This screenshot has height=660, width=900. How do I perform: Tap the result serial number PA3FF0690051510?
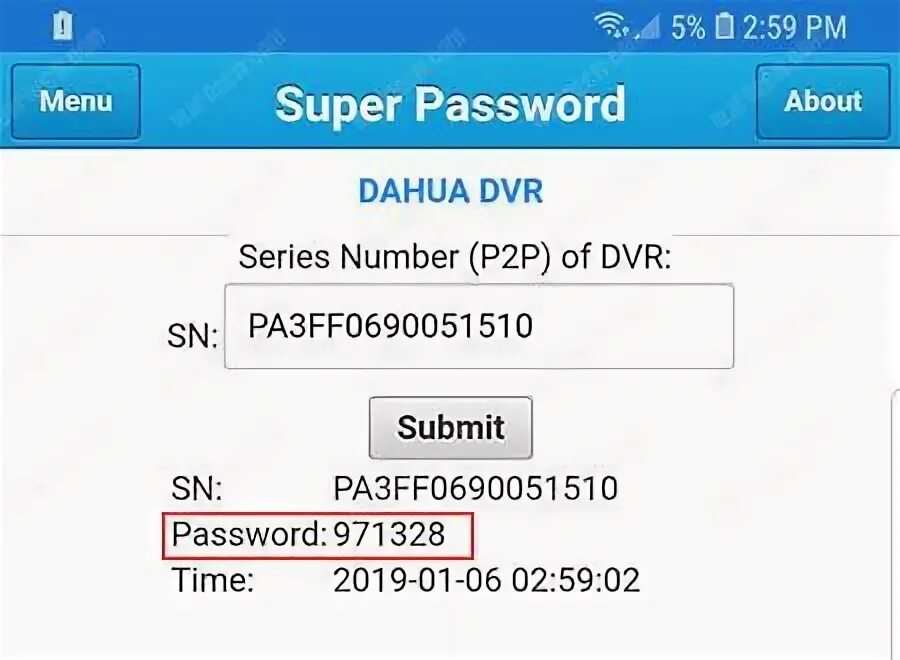(x=475, y=488)
